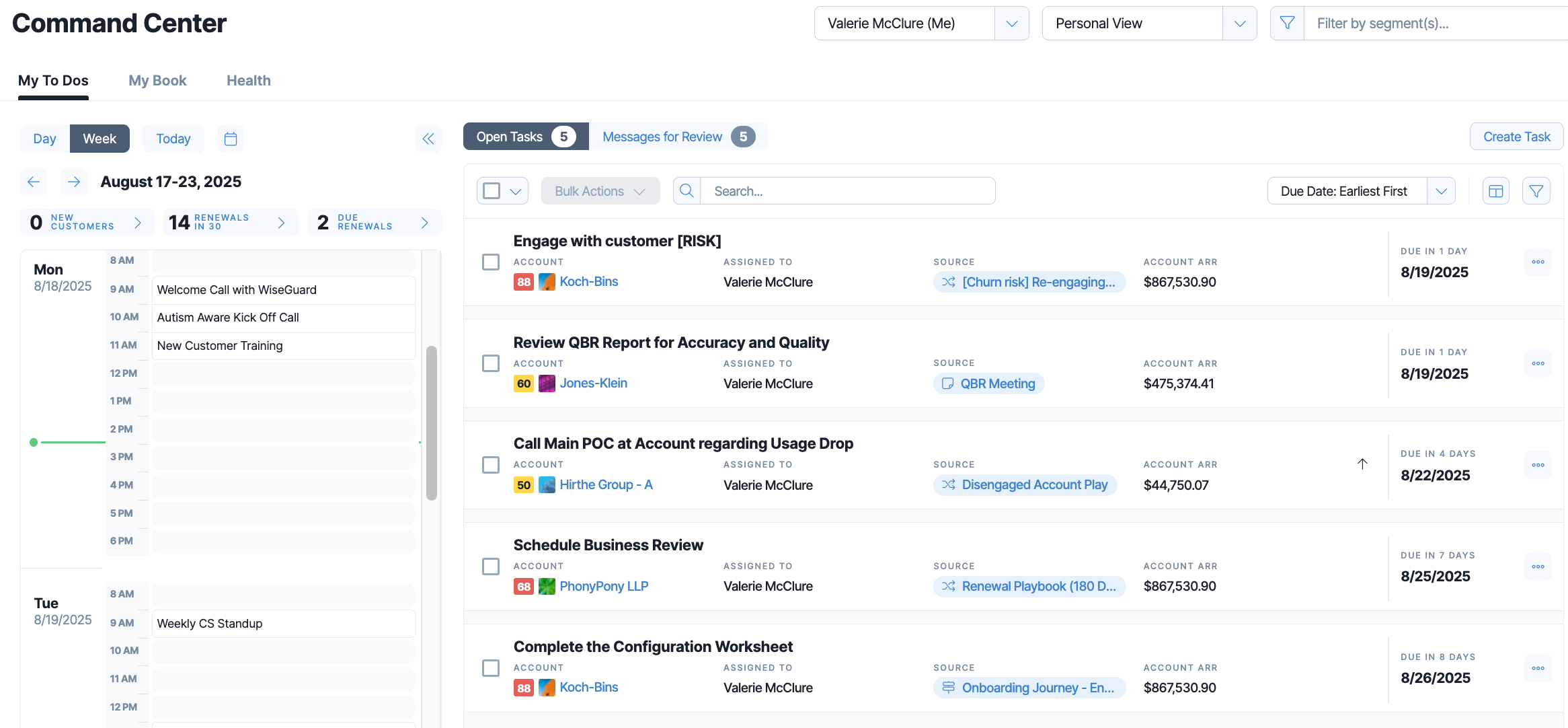Switch to the My Book tab
1568x728 pixels.
tap(157, 81)
